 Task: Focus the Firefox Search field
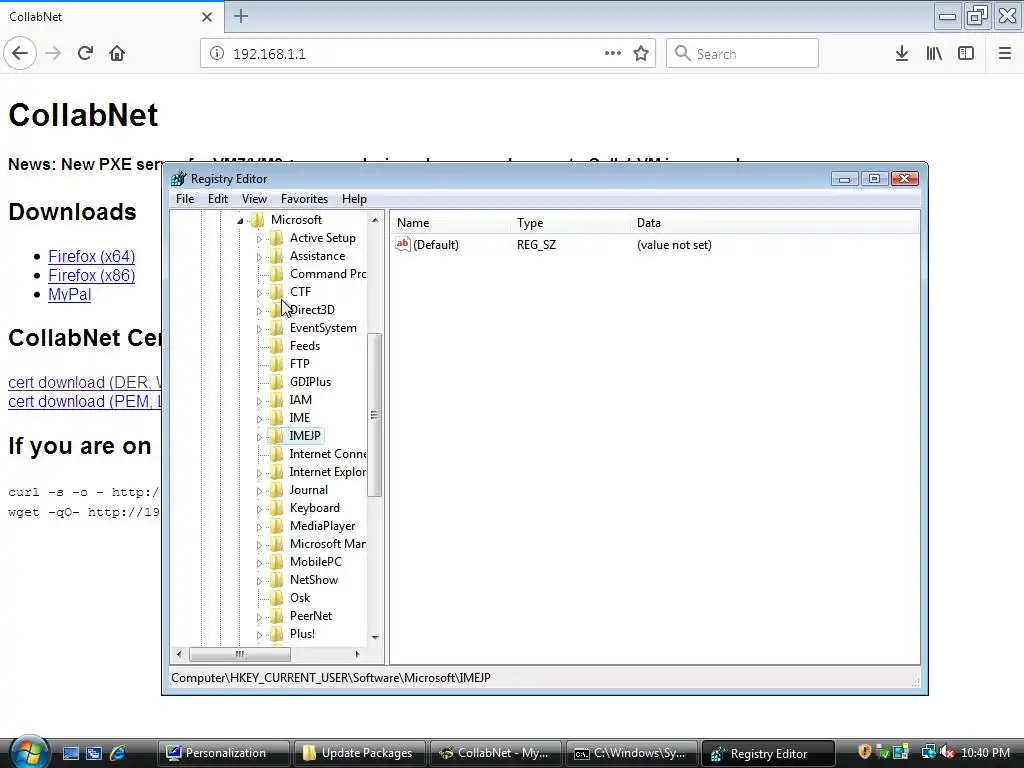click(742, 54)
